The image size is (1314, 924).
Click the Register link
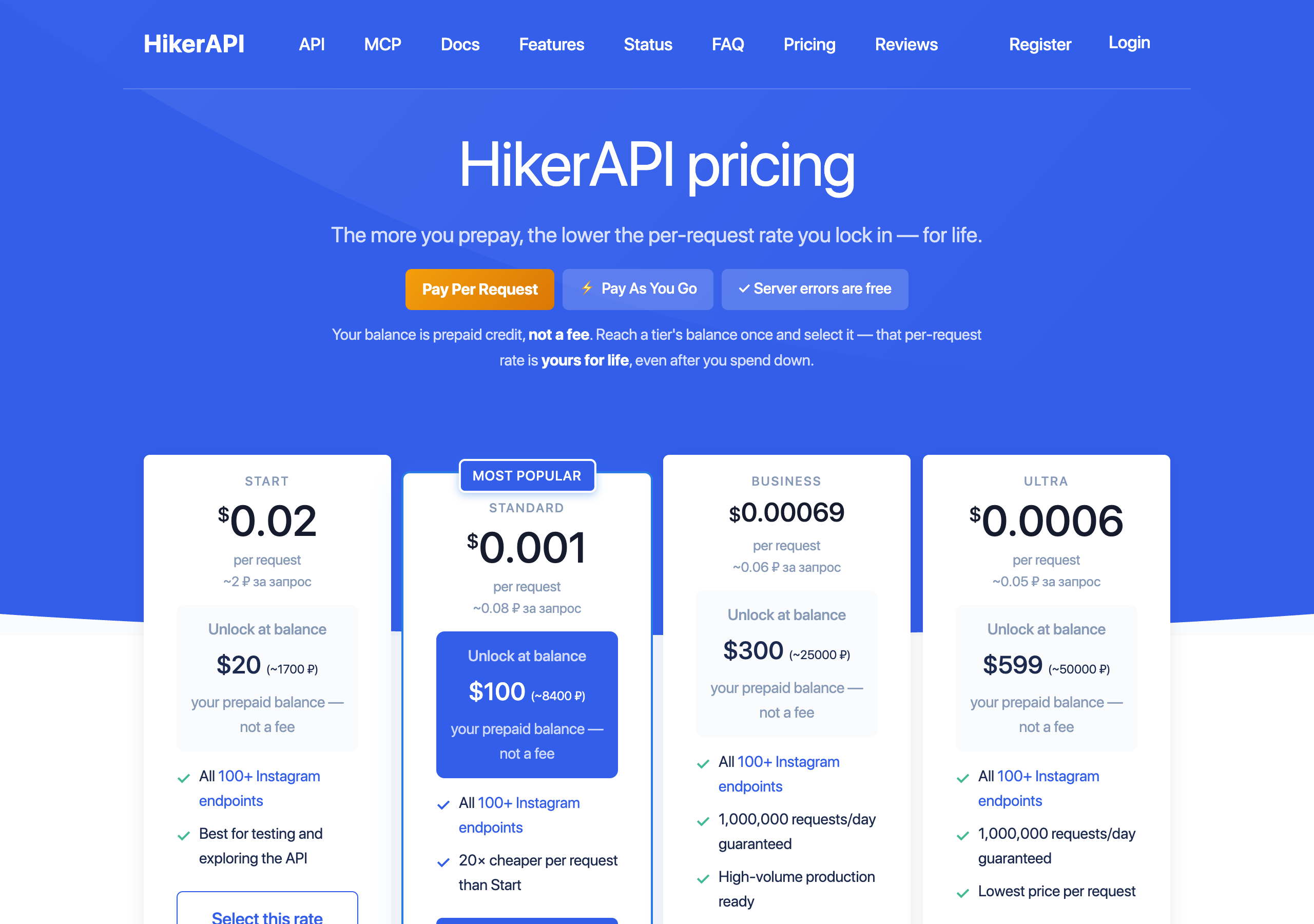[1040, 44]
